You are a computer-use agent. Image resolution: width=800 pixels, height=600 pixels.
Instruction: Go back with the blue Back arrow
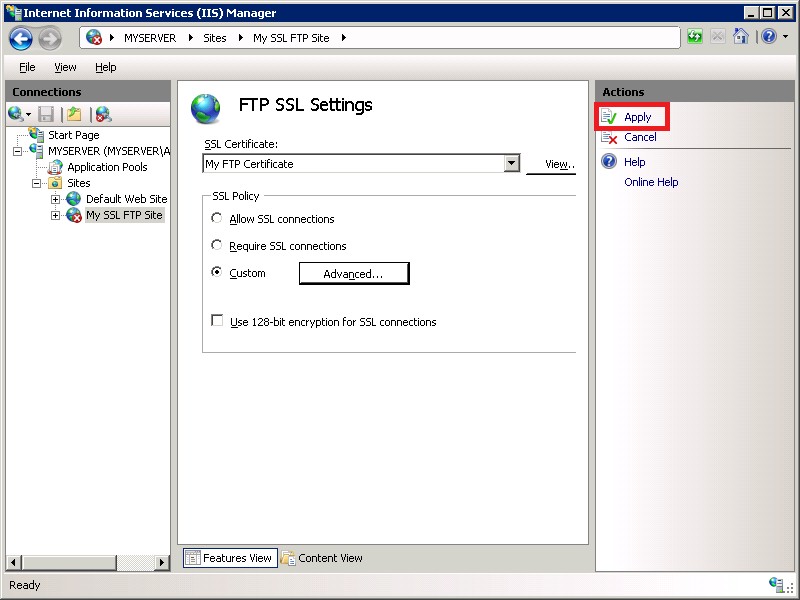tap(21, 38)
